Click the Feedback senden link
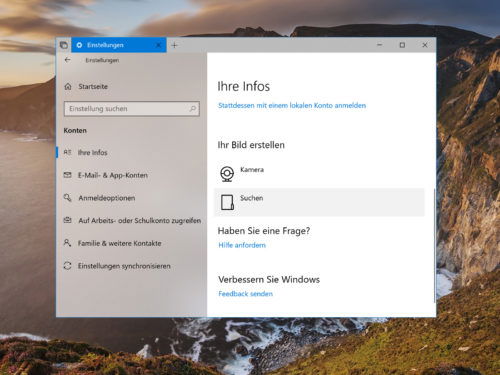The width and height of the screenshot is (500, 375). pos(246,294)
